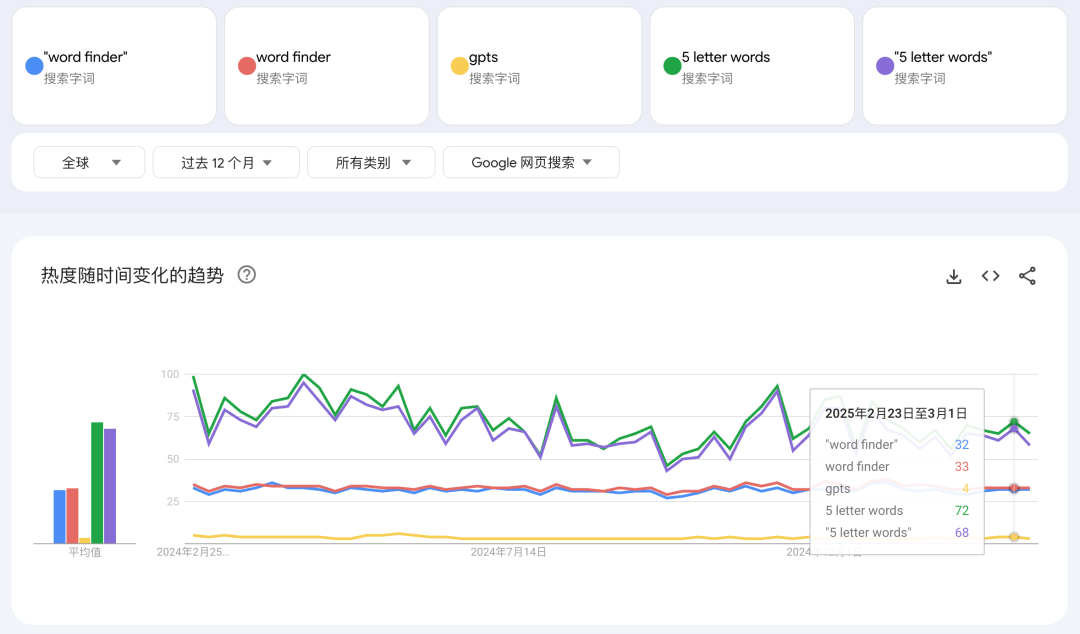Open the help icon beside 热度随时间变化的趋势

247,275
